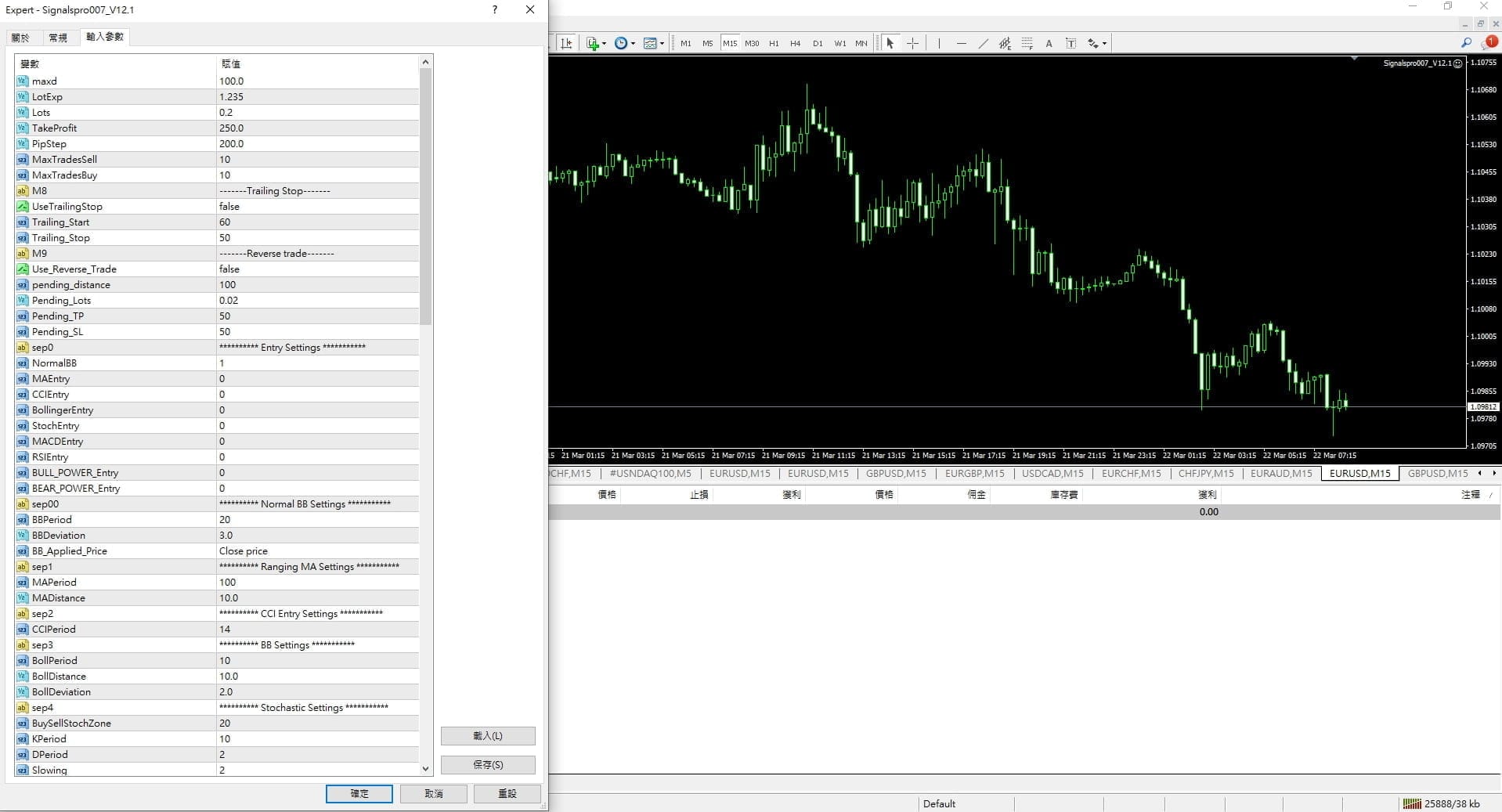Viewport: 1502px width, 812px height.
Task: Switch chart to M30 timeframe
Action: click(752, 43)
